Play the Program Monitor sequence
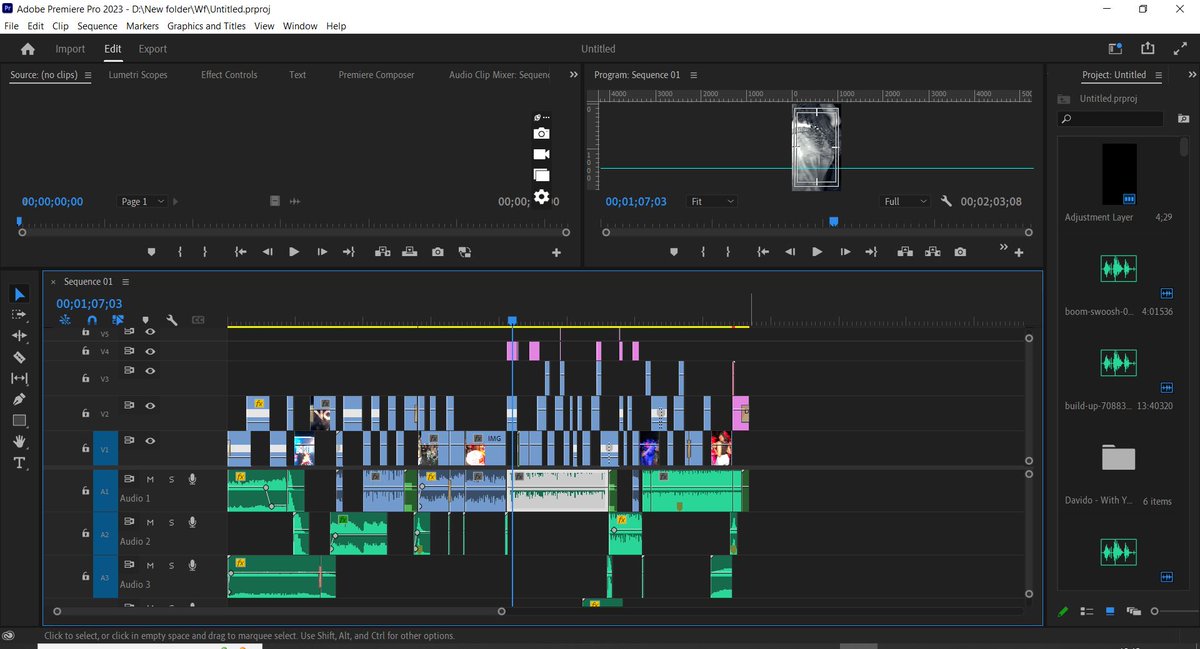The image size is (1200, 649). tap(817, 252)
